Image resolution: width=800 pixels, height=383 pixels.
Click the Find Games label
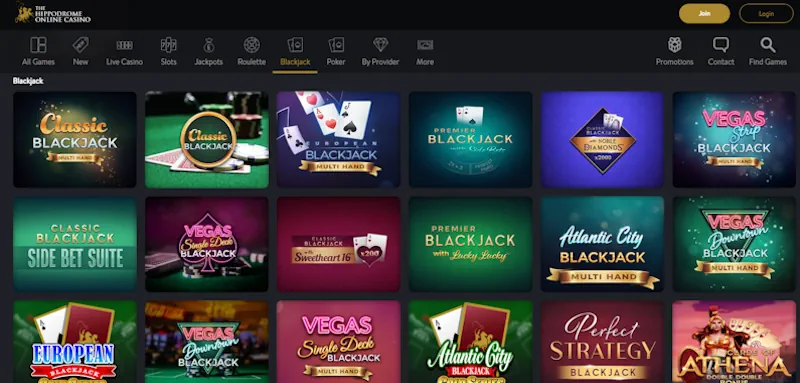[x=768, y=62]
